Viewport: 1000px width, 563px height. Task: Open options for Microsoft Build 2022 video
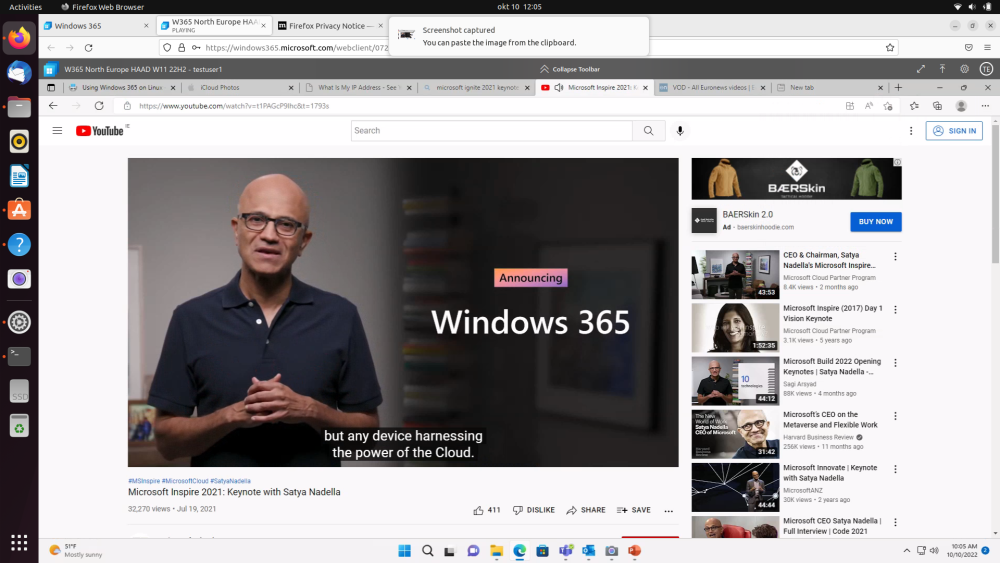pos(895,363)
